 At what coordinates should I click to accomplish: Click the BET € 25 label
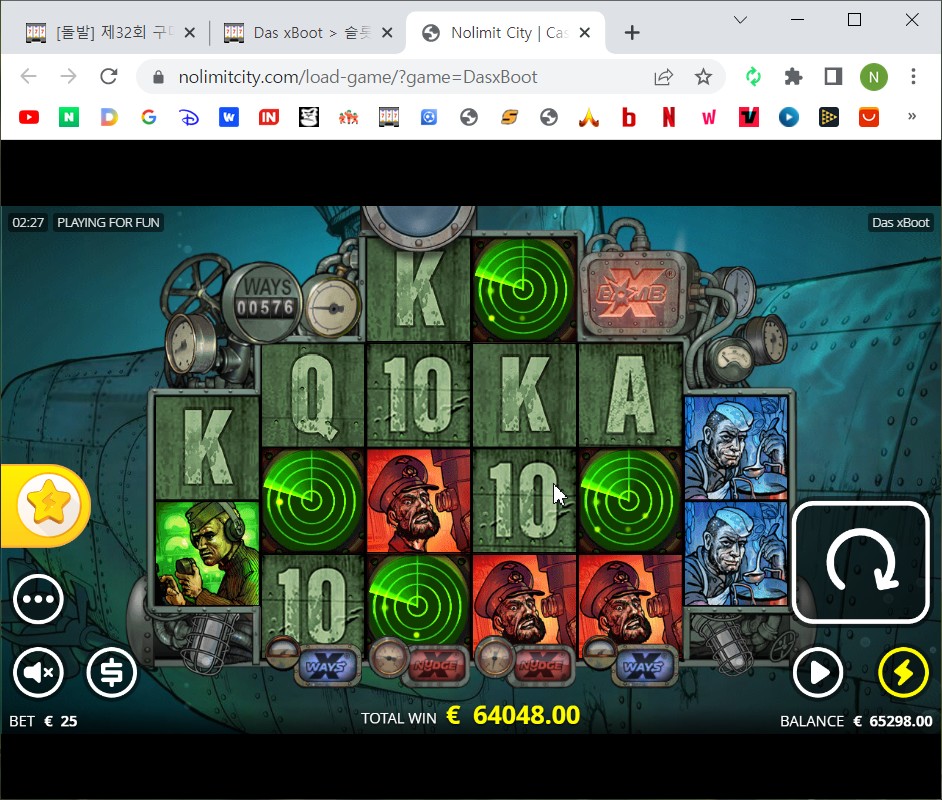coord(43,721)
